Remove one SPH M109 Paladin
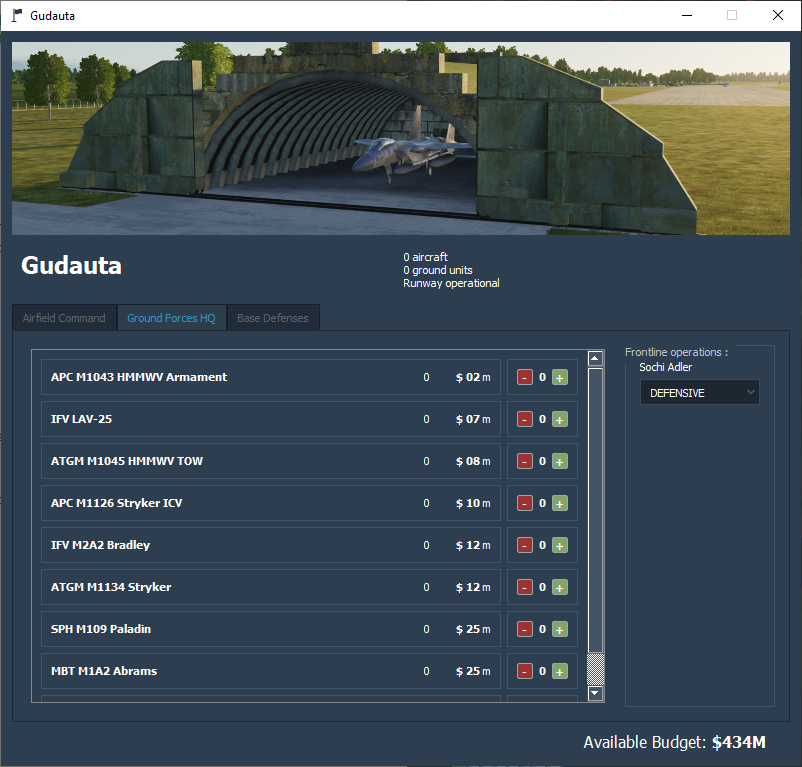 point(524,629)
